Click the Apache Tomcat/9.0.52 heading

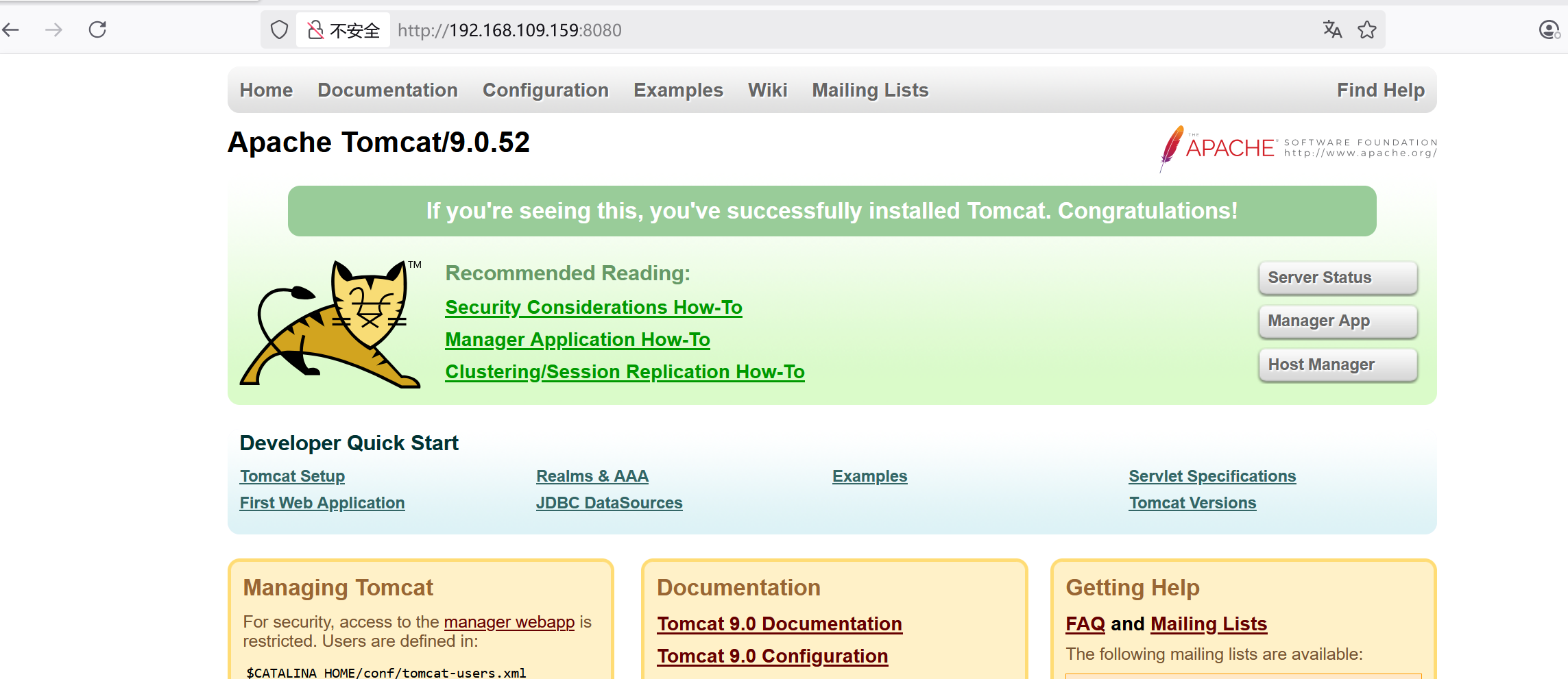378,143
